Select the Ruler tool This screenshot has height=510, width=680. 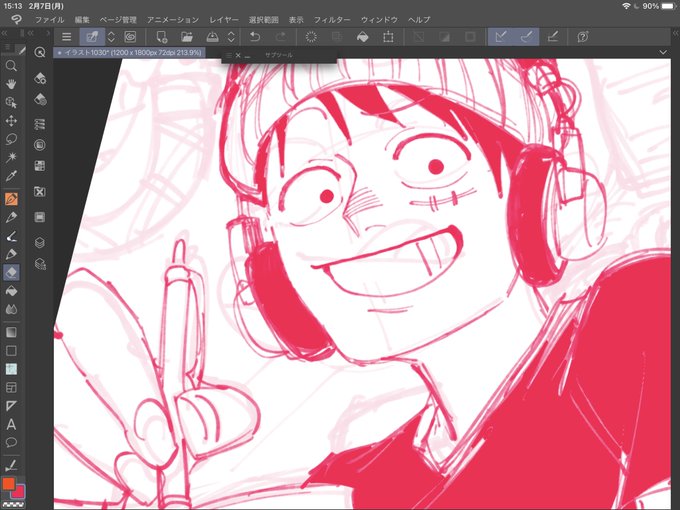pos(11,406)
